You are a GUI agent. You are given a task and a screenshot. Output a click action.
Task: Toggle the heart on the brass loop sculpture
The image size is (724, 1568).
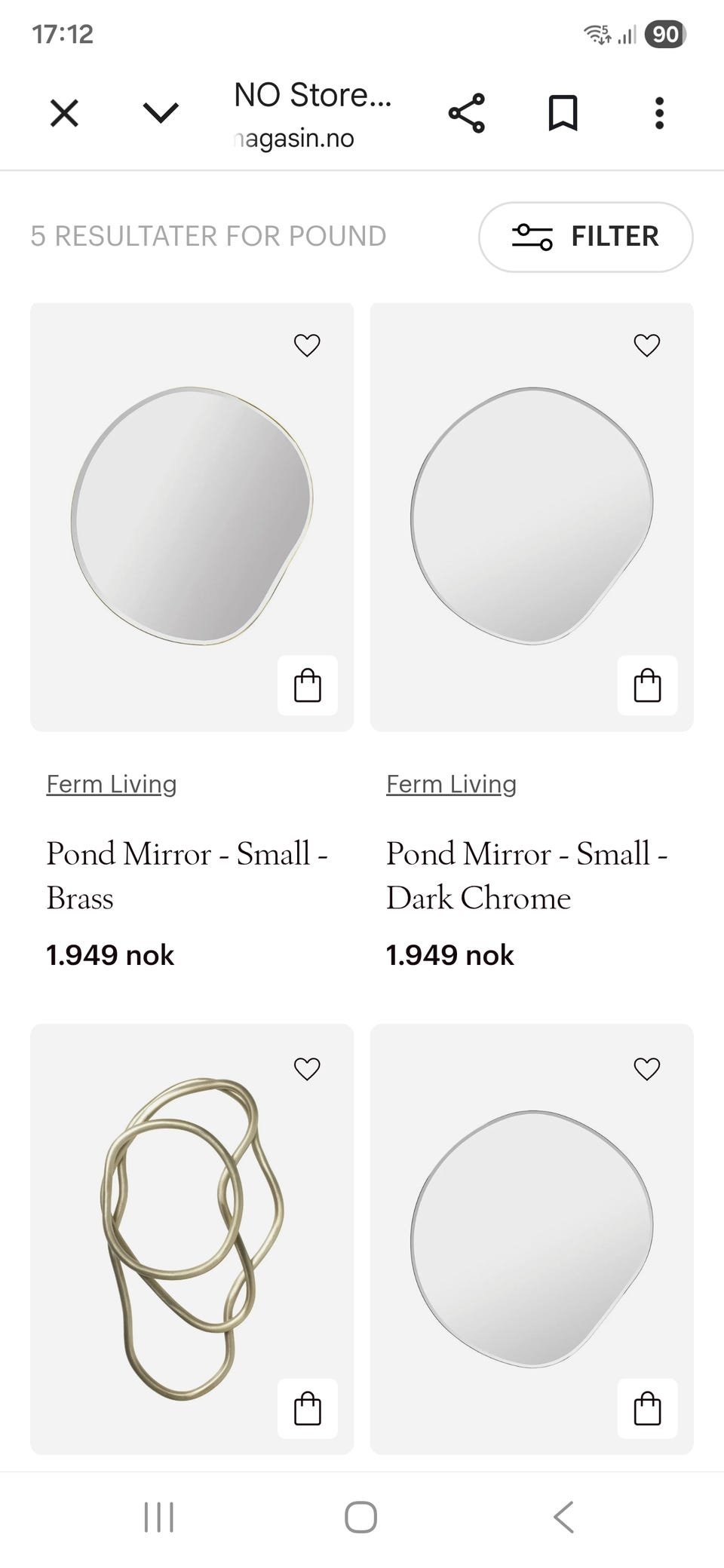(x=307, y=1068)
